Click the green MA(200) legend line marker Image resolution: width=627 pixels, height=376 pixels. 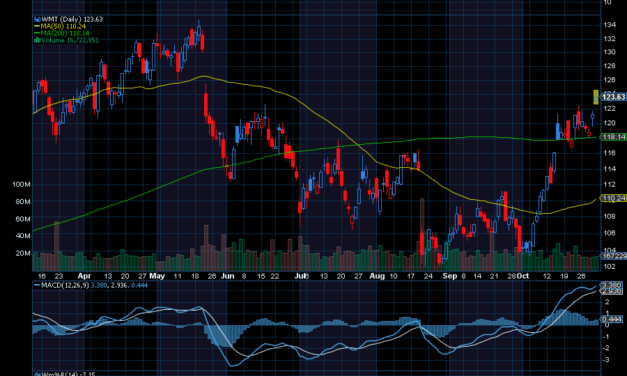37,33
